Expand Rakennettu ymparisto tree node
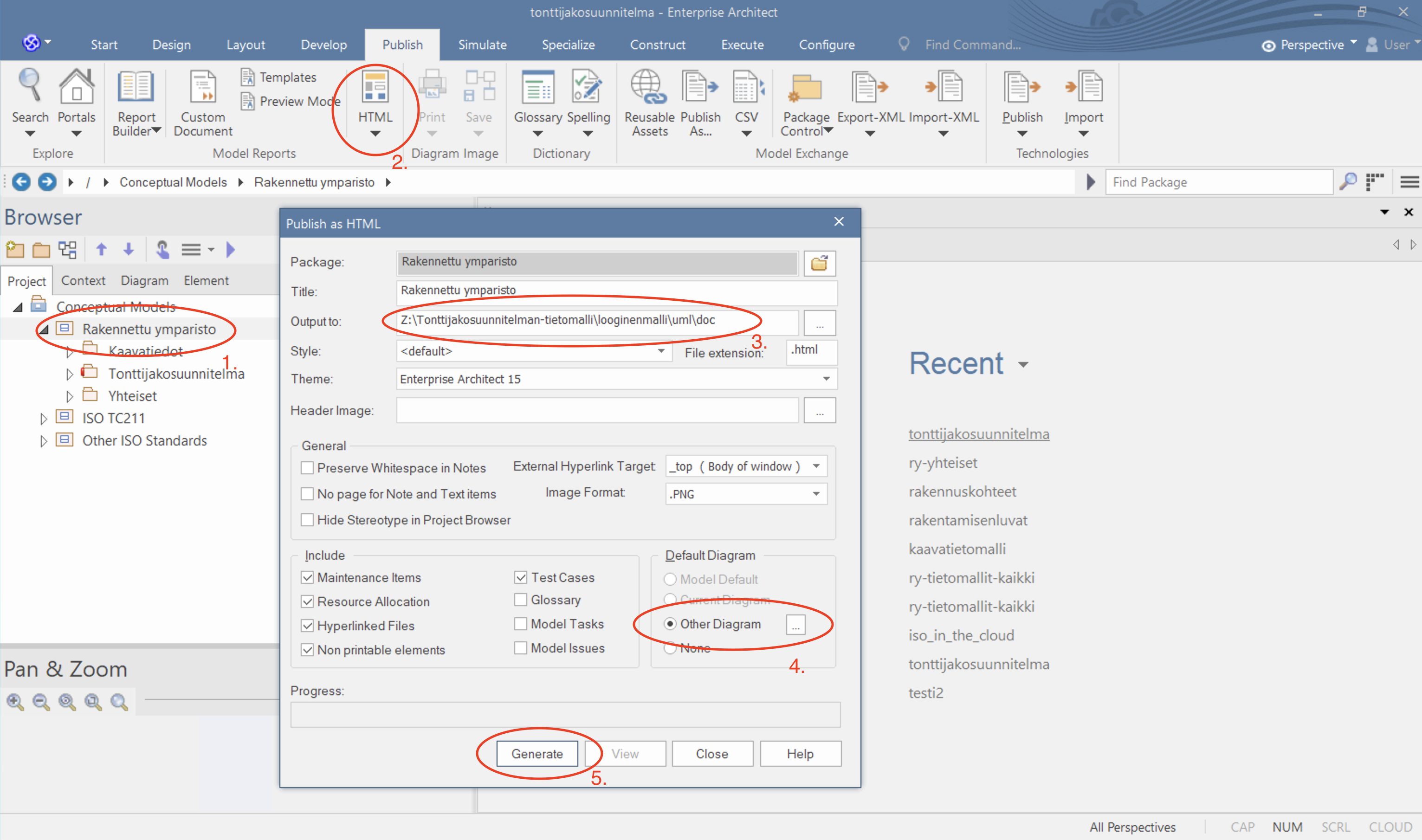The width and height of the screenshot is (1422, 840). [41, 328]
